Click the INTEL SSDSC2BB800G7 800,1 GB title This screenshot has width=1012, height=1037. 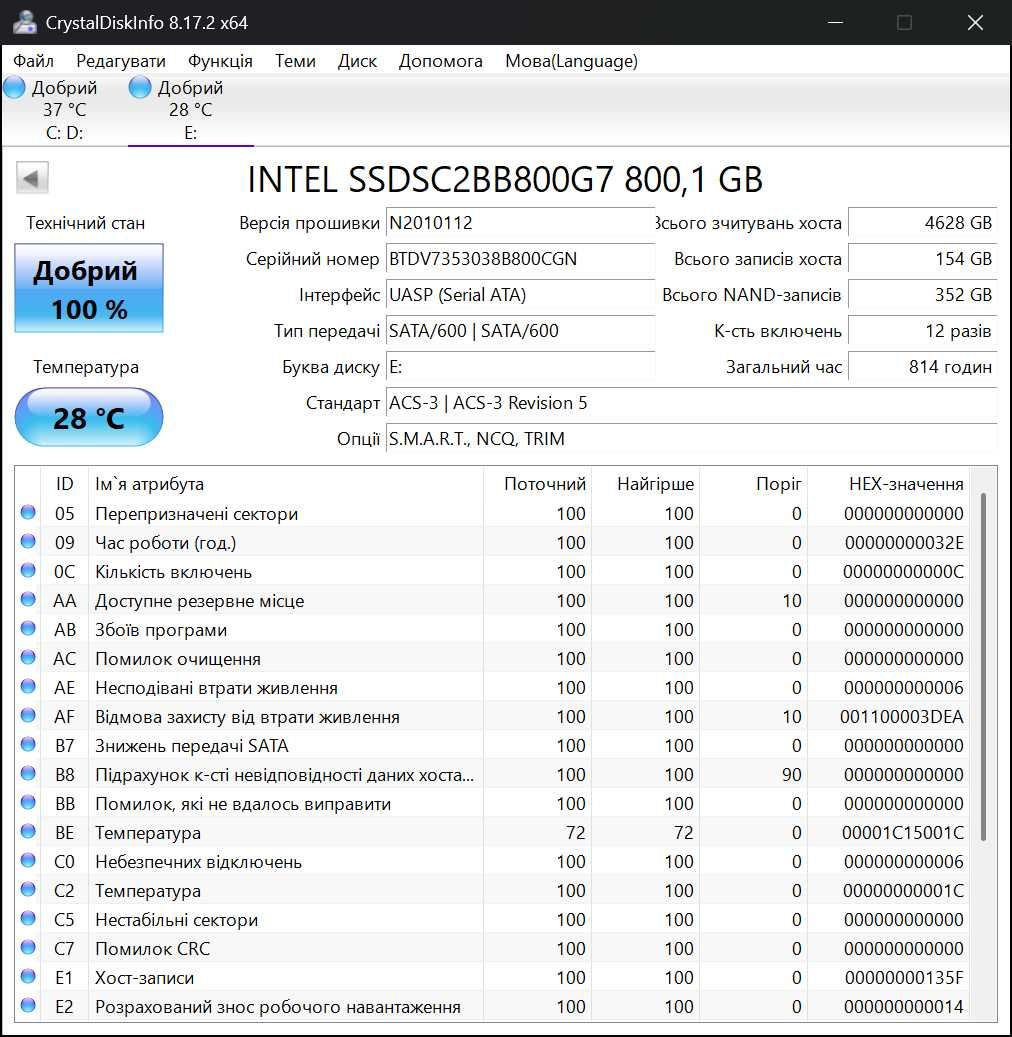click(505, 179)
